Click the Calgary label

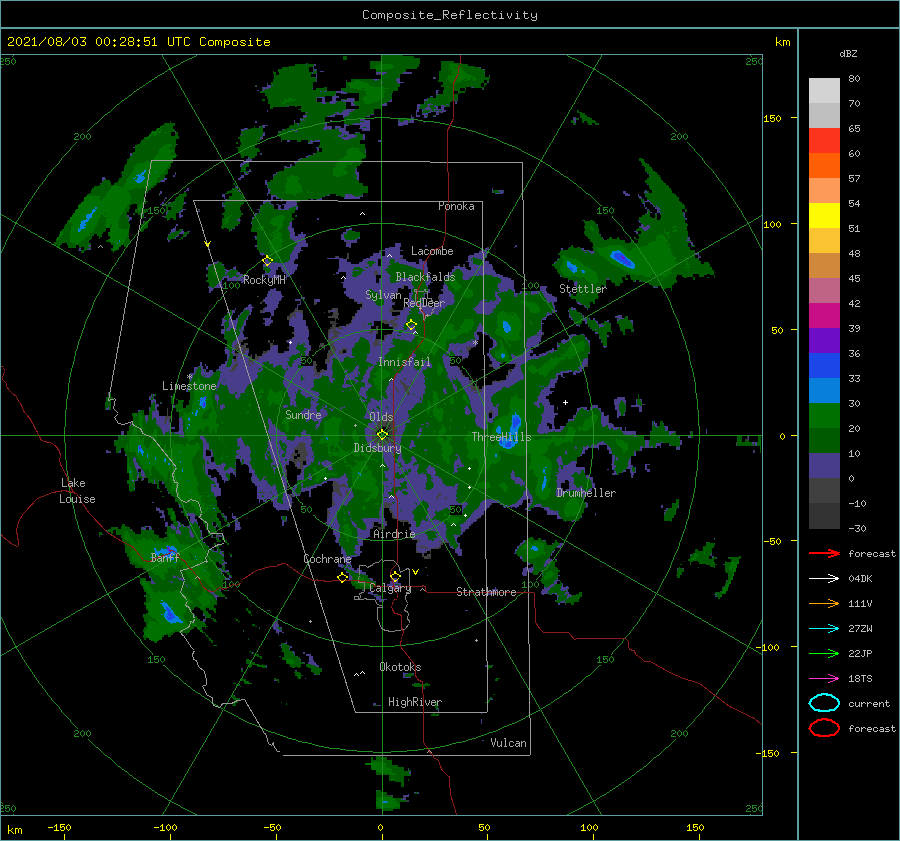[390, 588]
